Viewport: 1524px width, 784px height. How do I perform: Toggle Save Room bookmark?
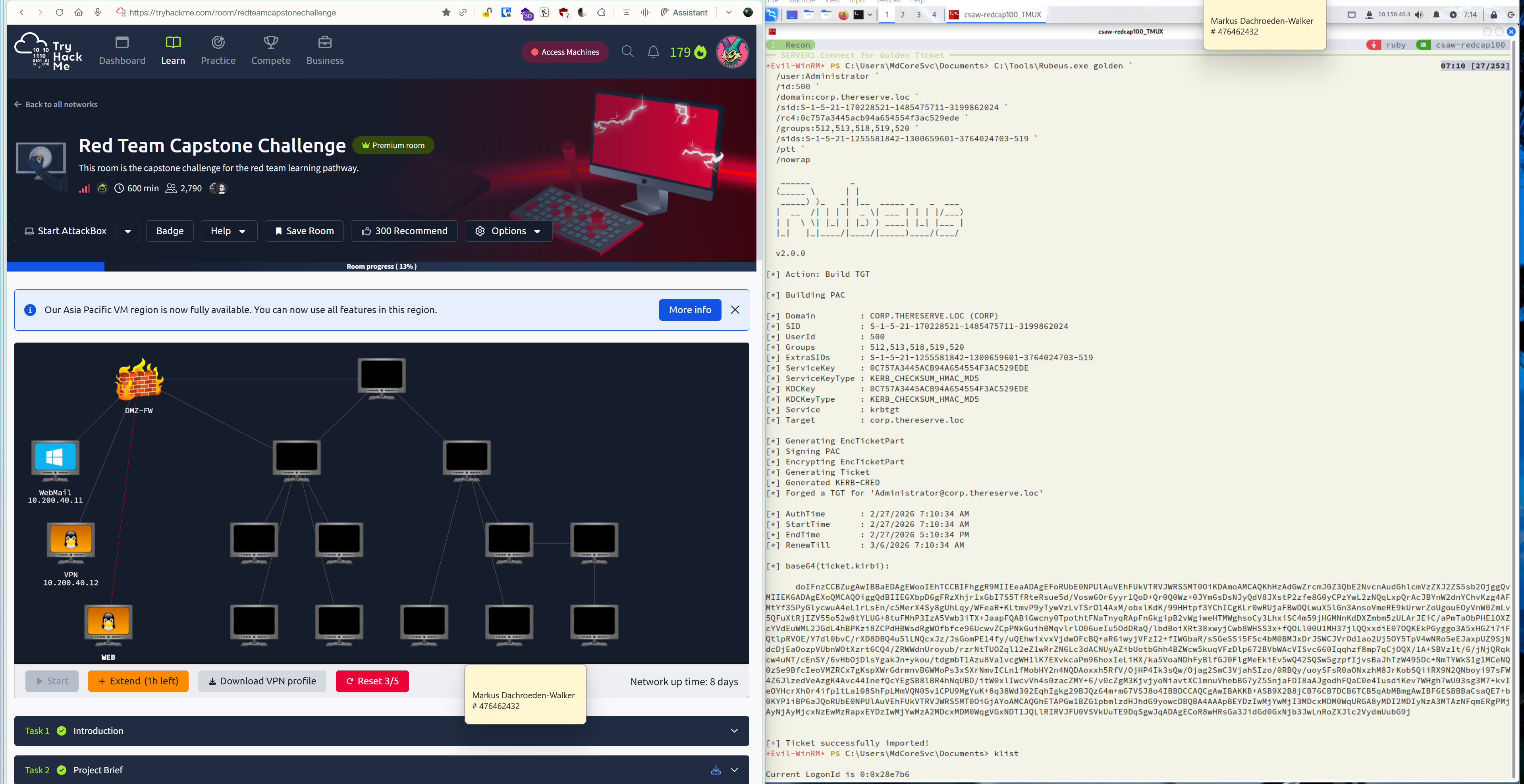(x=304, y=231)
